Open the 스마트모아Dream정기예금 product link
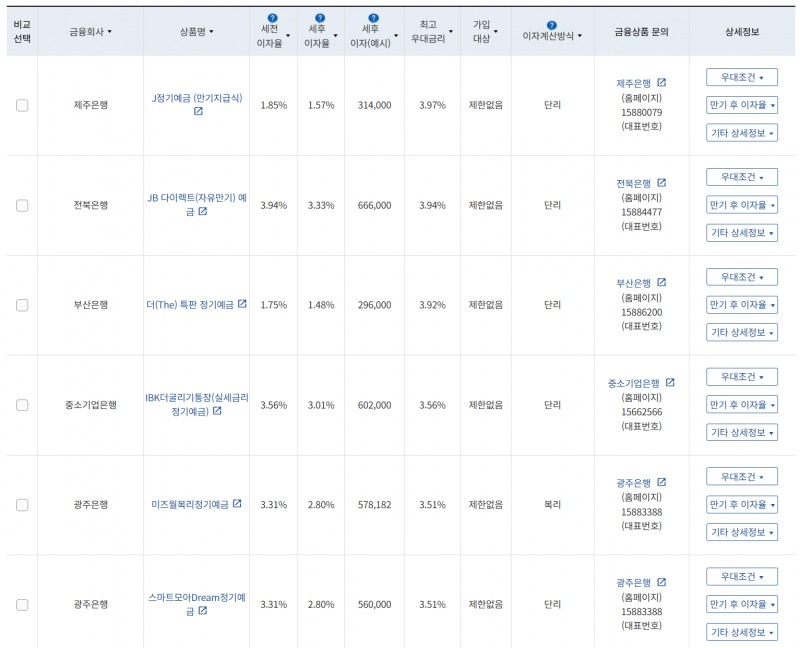Screen dimensions: 800x648 click(196, 604)
